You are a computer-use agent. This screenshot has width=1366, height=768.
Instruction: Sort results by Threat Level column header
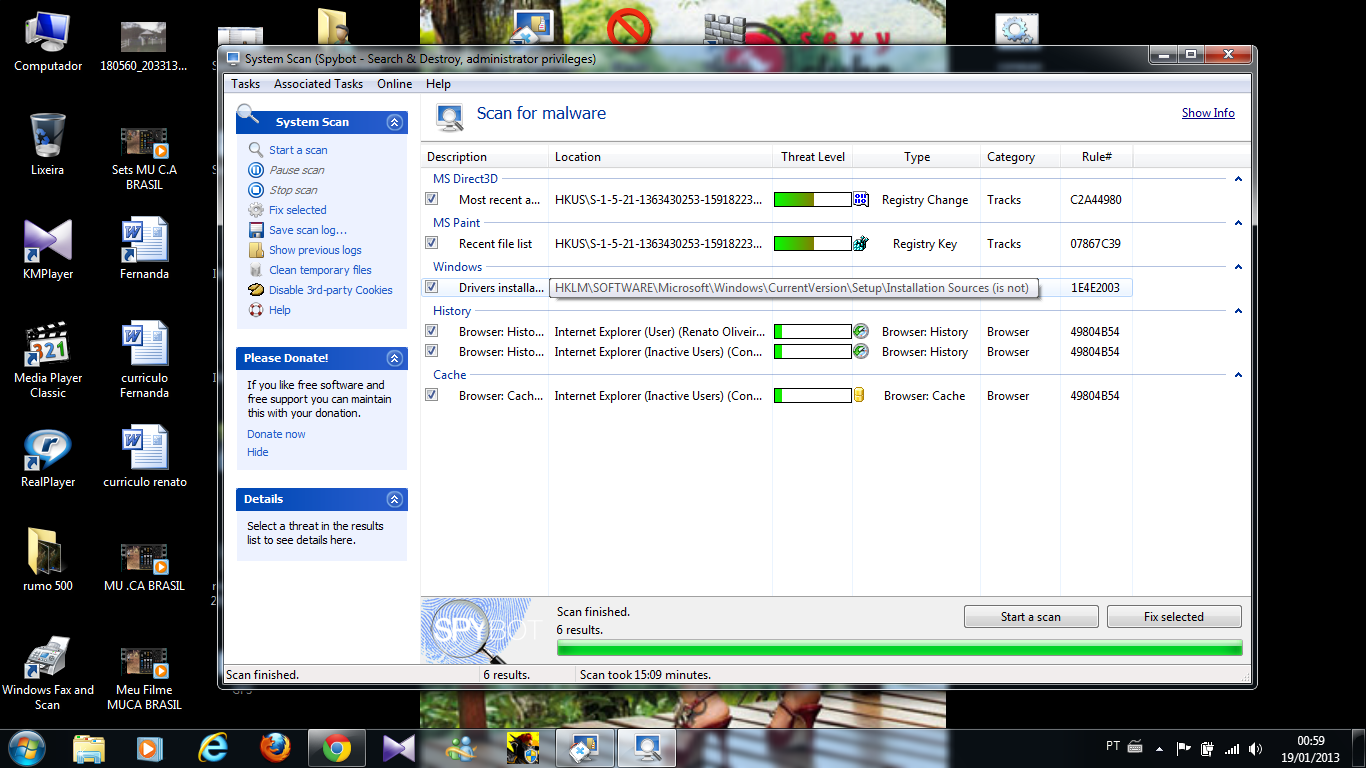[x=812, y=157]
